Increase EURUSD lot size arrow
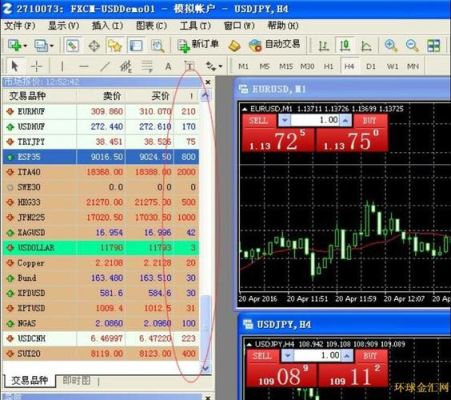Viewport: 451px width, 400px height. point(346,120)
